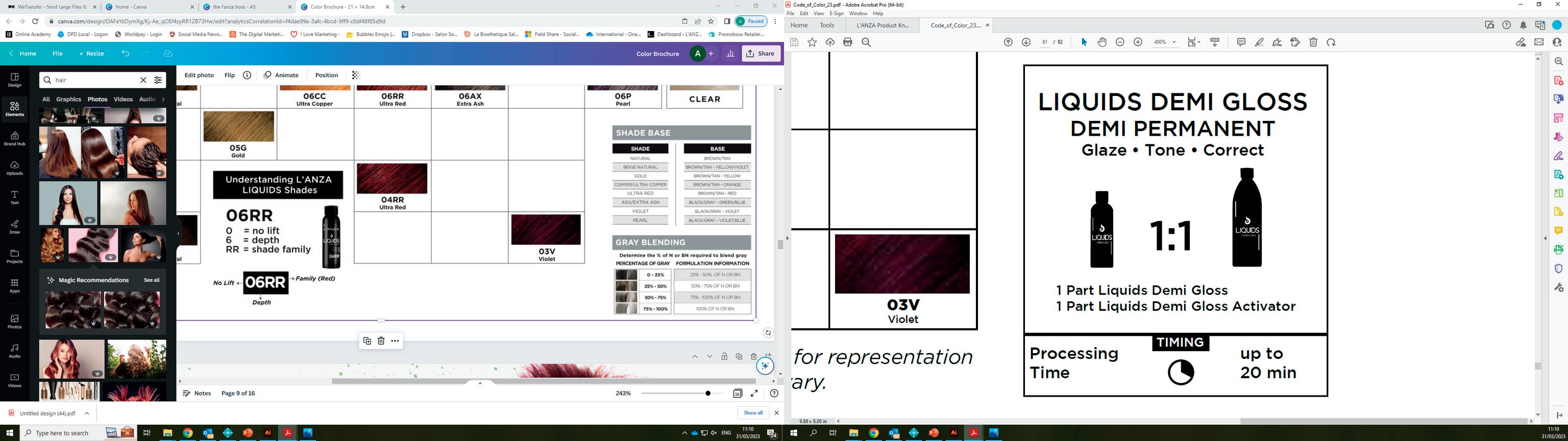
Task: Click the Canva elements search field
Action: [102, 80]
